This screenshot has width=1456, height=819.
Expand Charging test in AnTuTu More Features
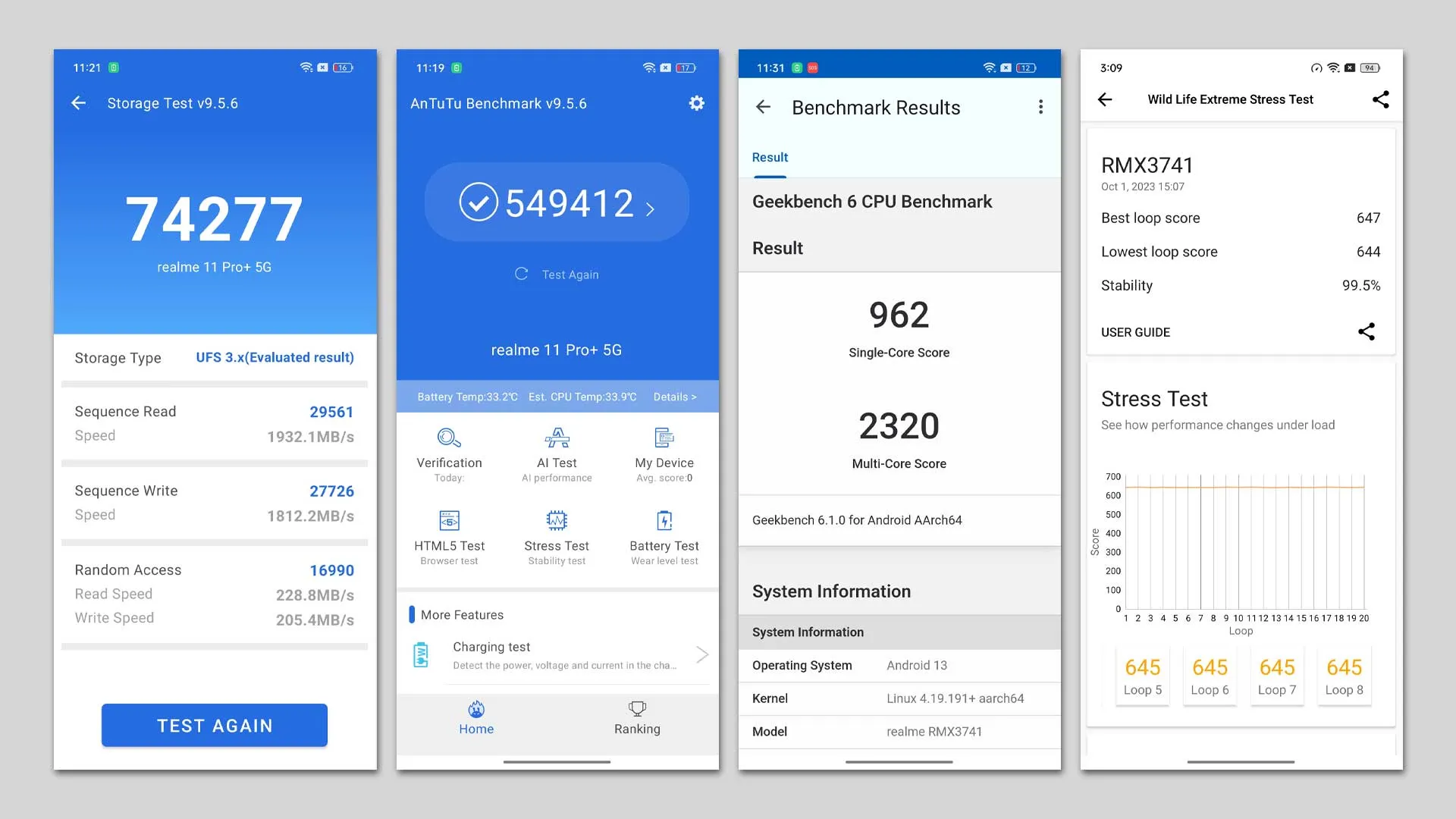(x=556, y=655)
